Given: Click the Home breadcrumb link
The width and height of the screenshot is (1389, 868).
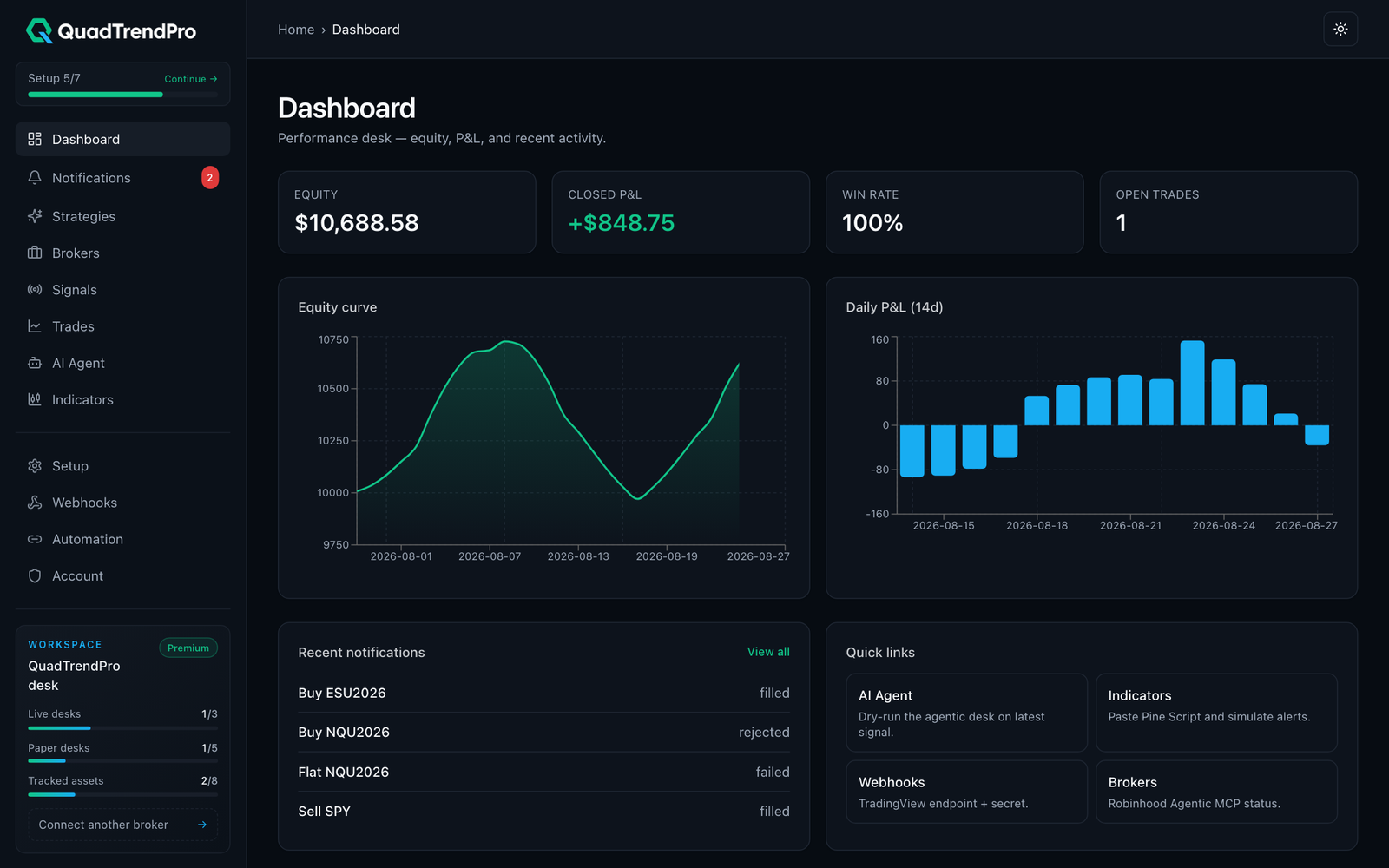Looking at the screenshot, I should pos(296,30).
